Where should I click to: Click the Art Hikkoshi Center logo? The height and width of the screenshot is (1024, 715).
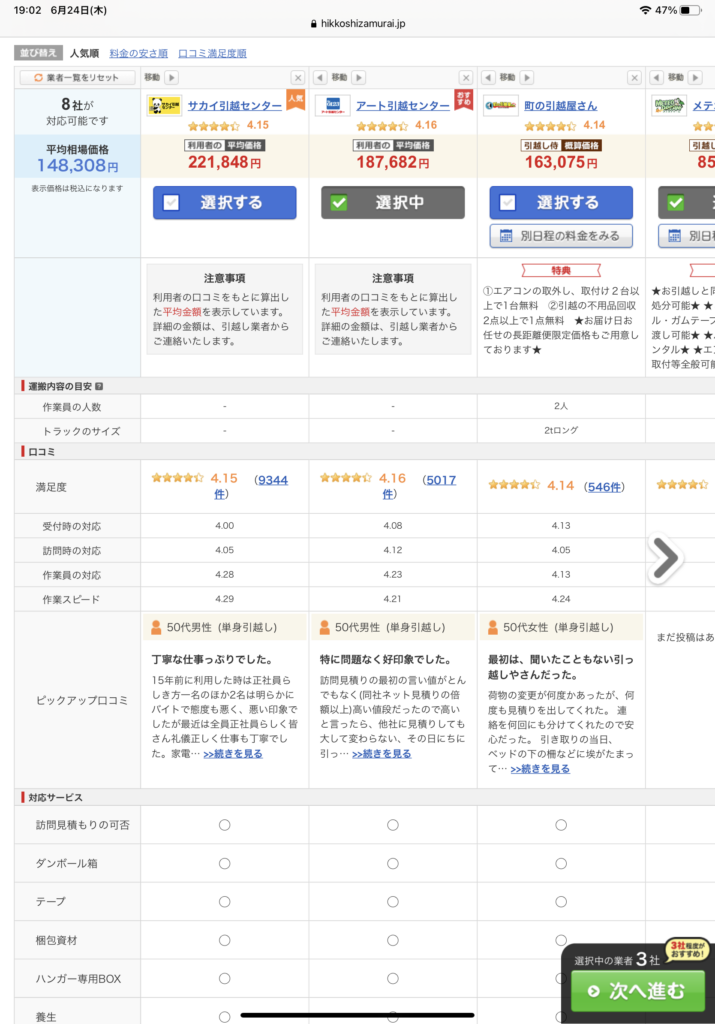(332, 106)
